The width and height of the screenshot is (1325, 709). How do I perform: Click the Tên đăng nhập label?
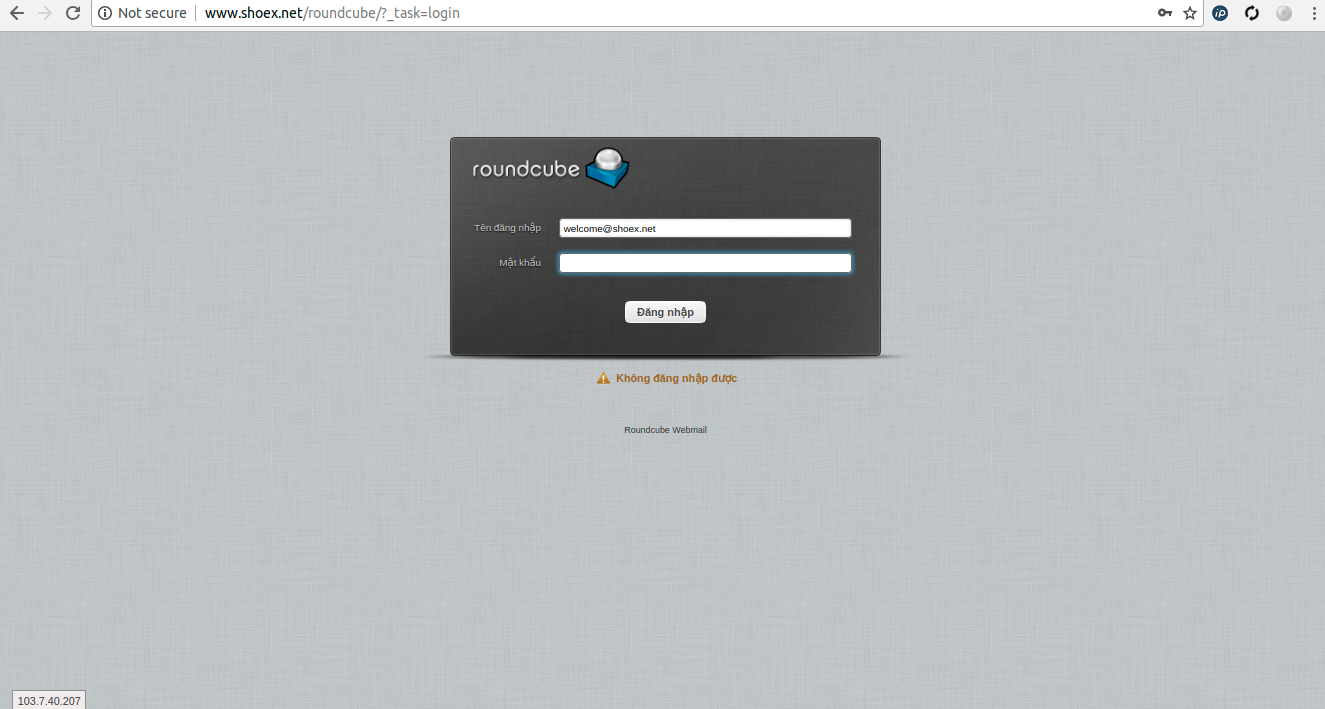[507, 228]
